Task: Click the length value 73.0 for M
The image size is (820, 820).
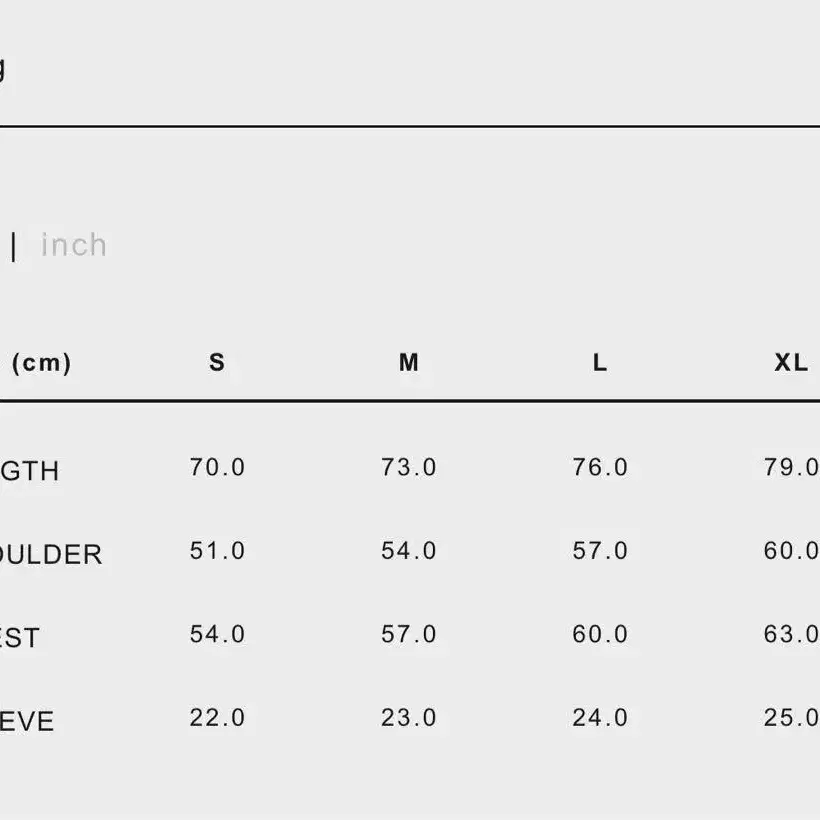Action: point(408,467)
